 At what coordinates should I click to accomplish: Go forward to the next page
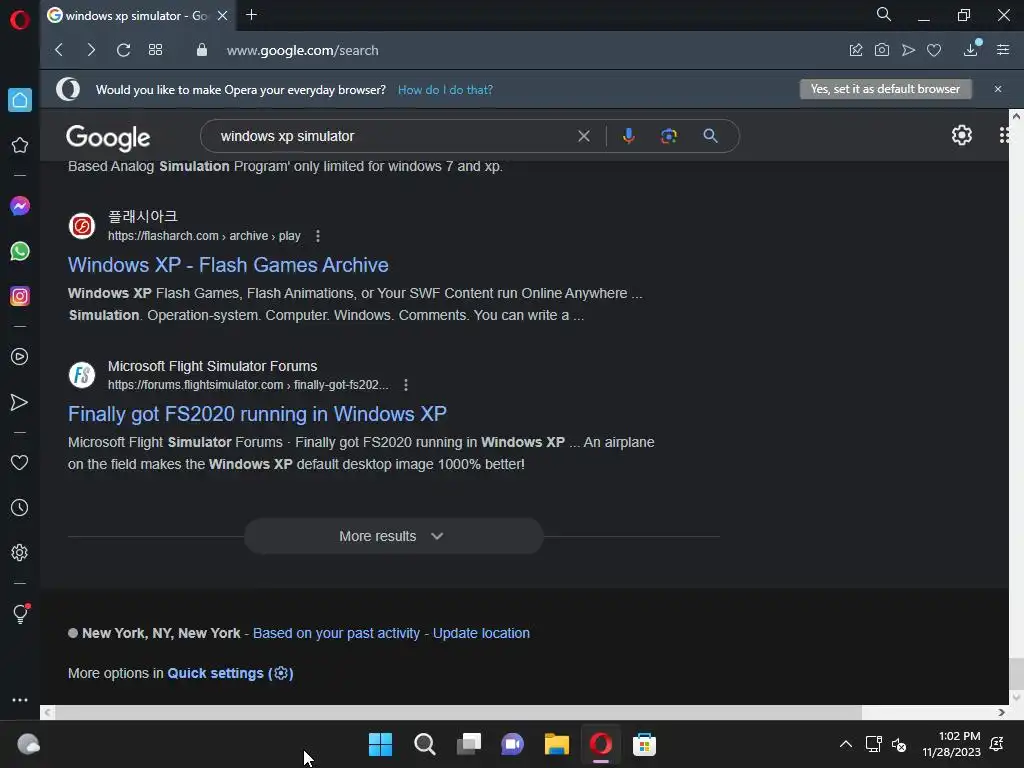pyautogui.click(x=91, y=50)
